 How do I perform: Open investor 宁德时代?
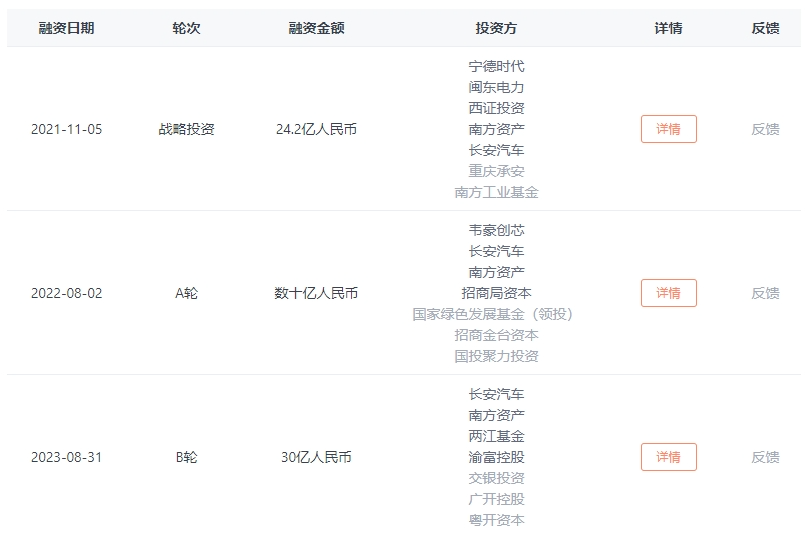pos(496,66)
